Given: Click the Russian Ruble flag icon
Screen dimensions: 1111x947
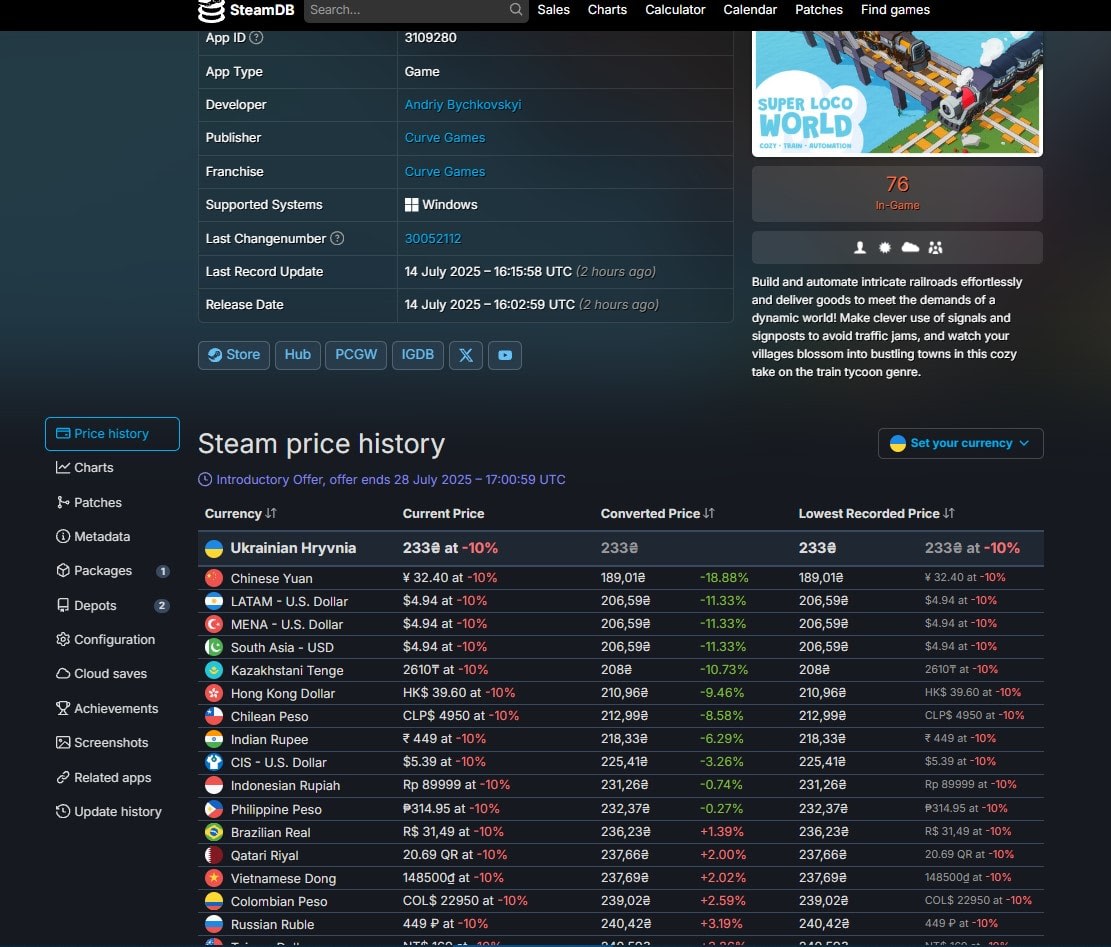Looking at the screenshot, I should 213,924.
